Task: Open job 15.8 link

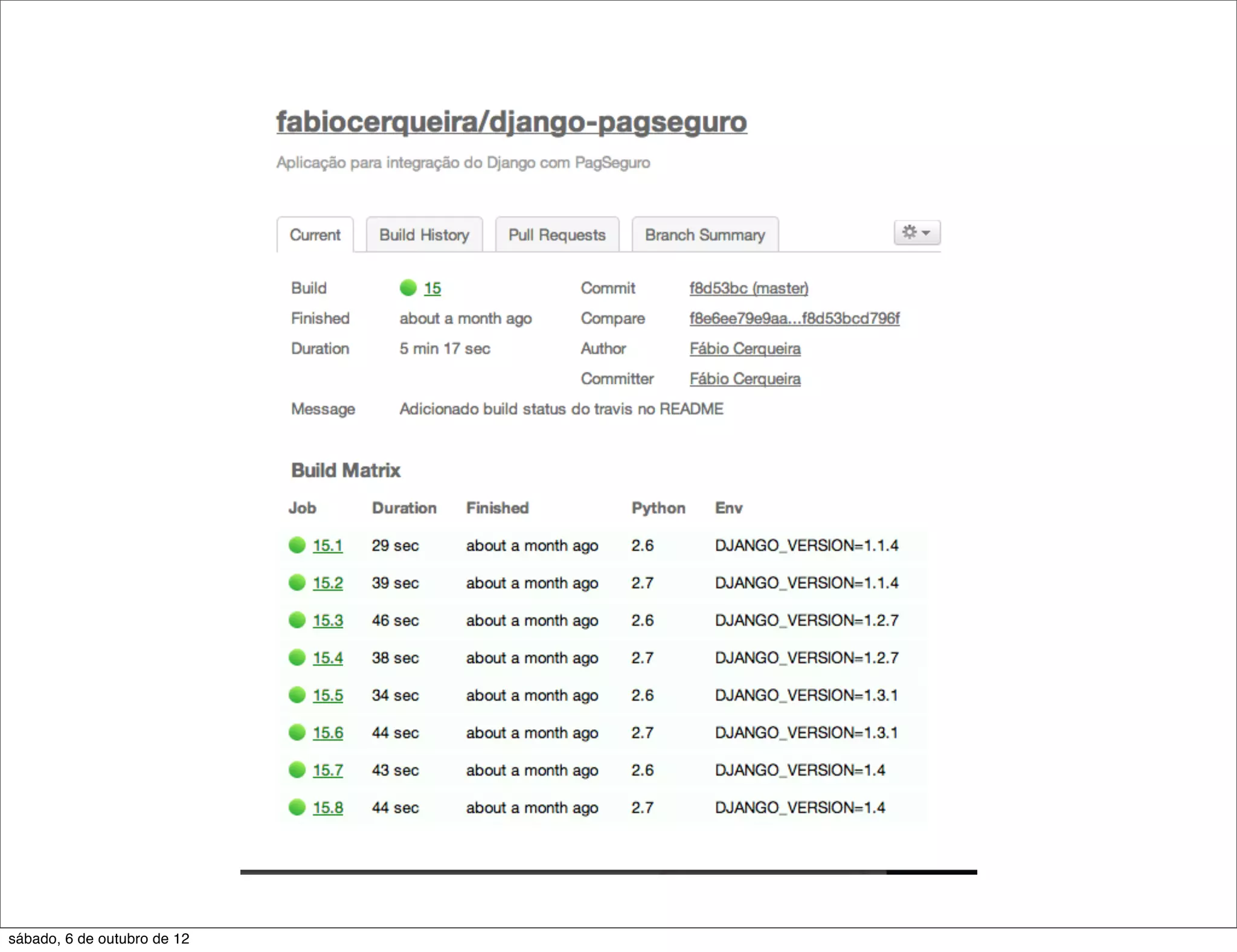Action: (x=328, y=808)
